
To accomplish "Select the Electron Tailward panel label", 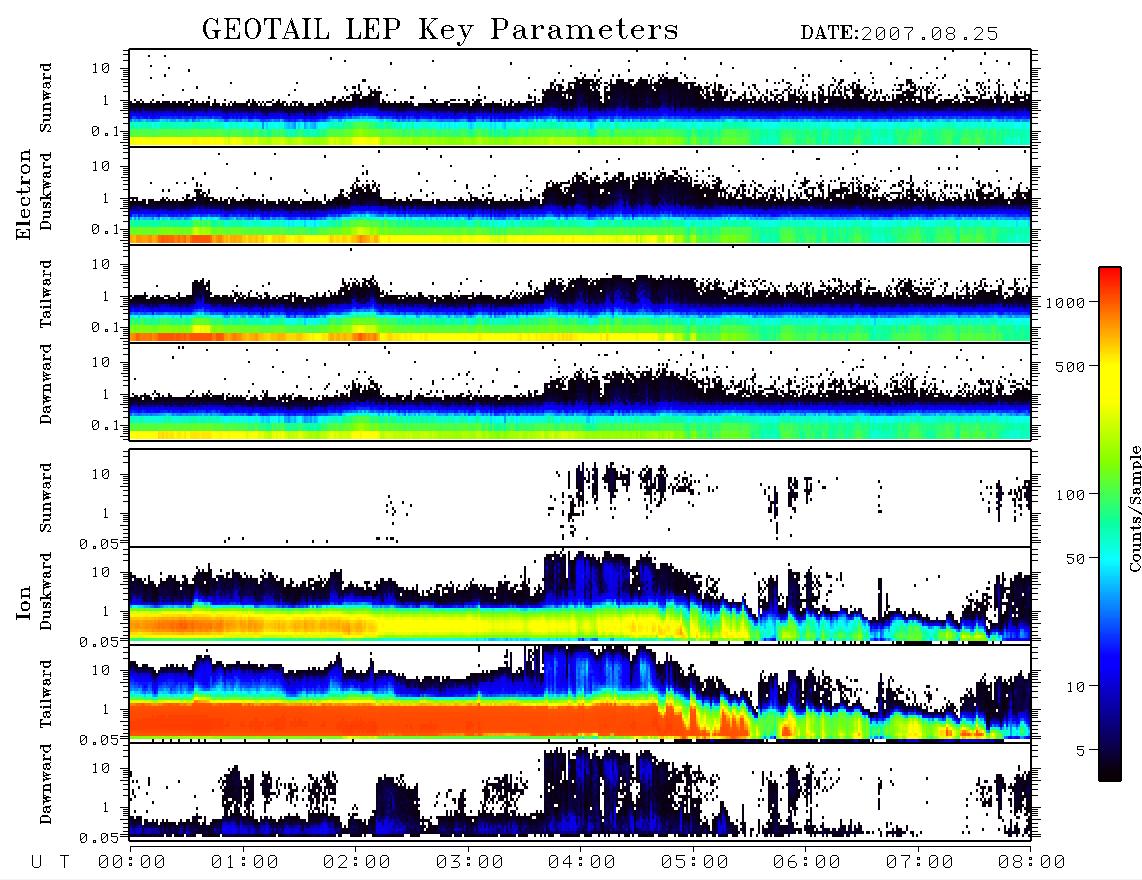I will (46, 294).
